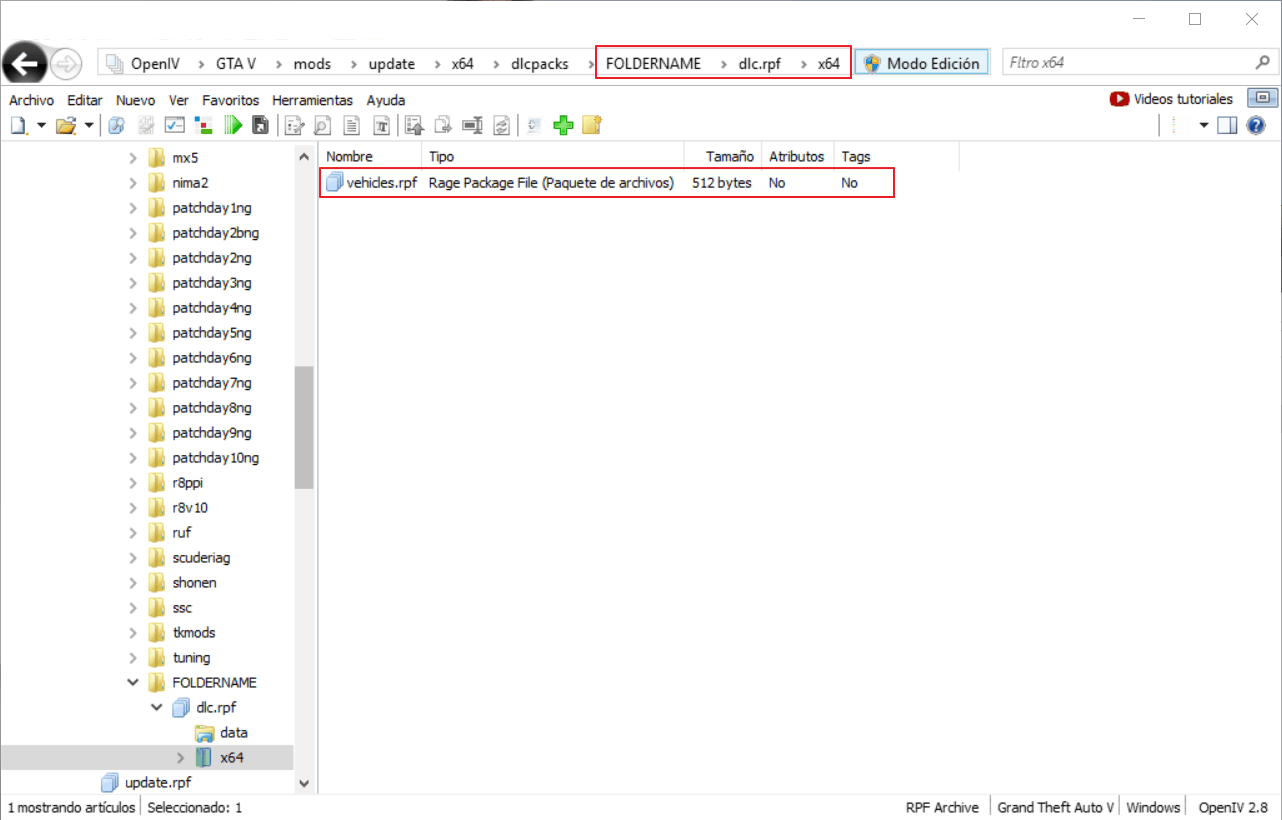Viewport: 1282px width, 820px height.
Task: Open the Herramientas menu
Action: point(313,100)
